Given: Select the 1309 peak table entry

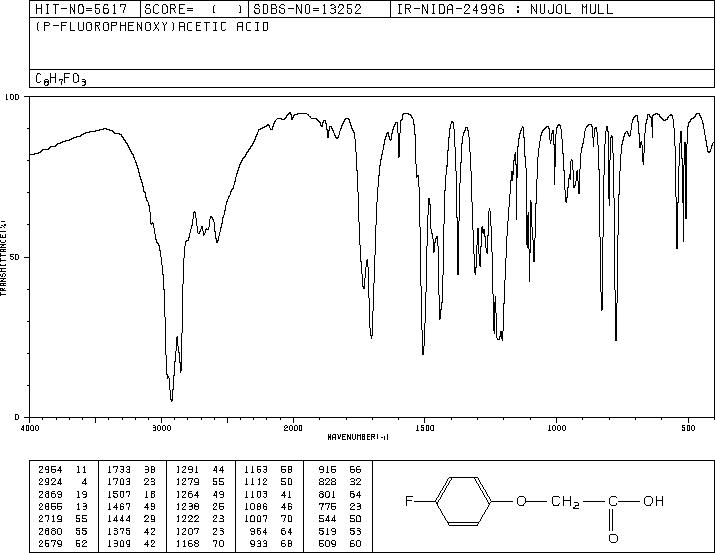Looking at the screenshot, I should 131,544.
